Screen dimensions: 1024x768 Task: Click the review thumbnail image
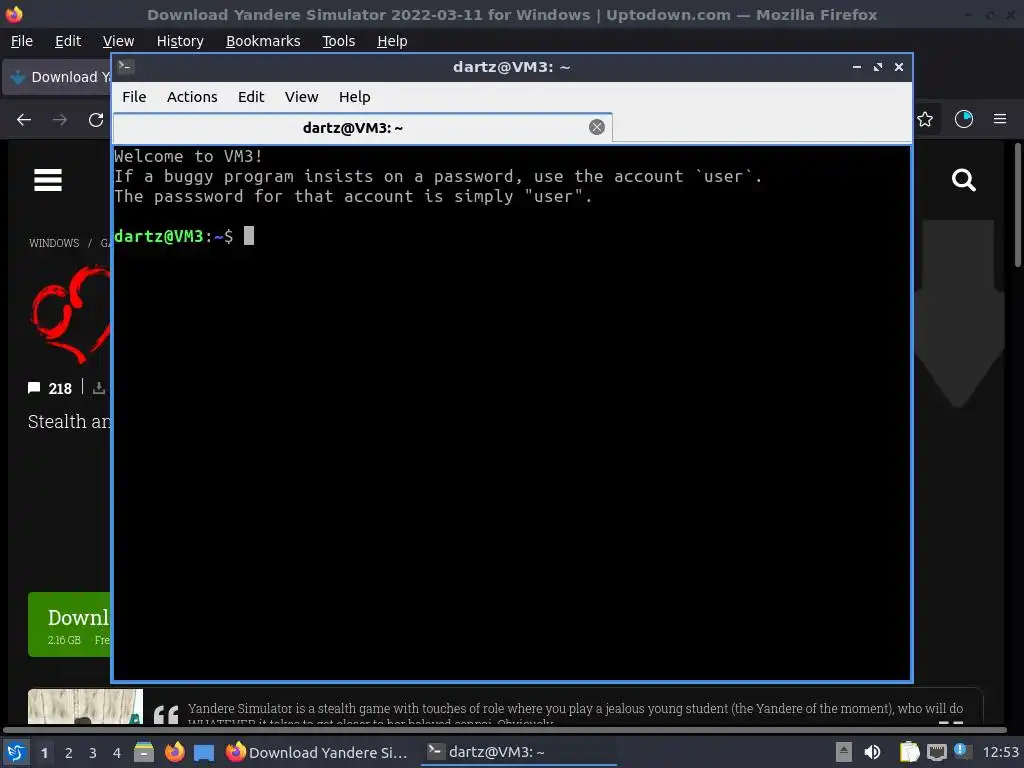pyautogui.click(x=85, y=706)
